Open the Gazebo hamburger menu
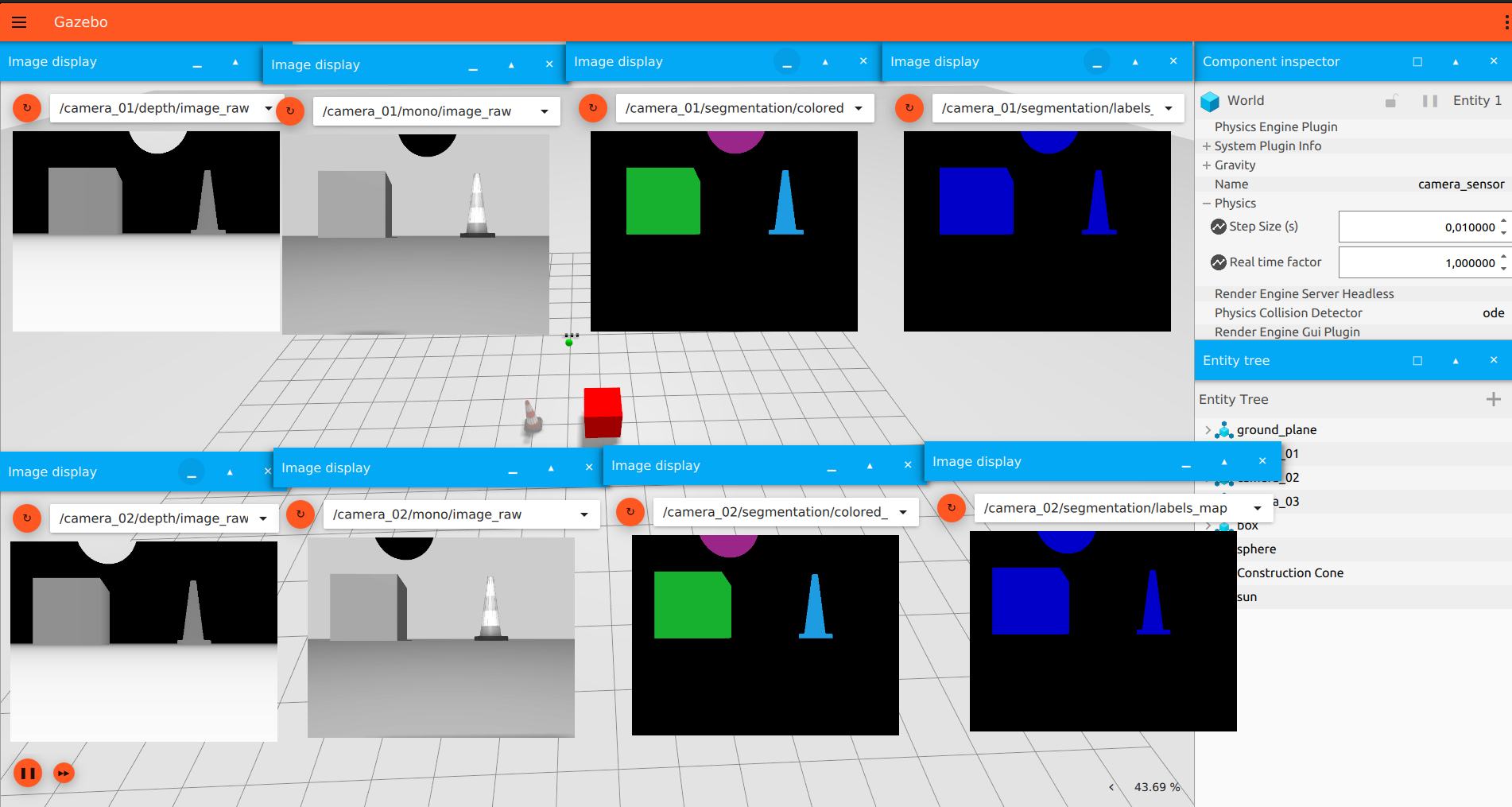The image size is (1512, 807). click(x=18, y=21)
